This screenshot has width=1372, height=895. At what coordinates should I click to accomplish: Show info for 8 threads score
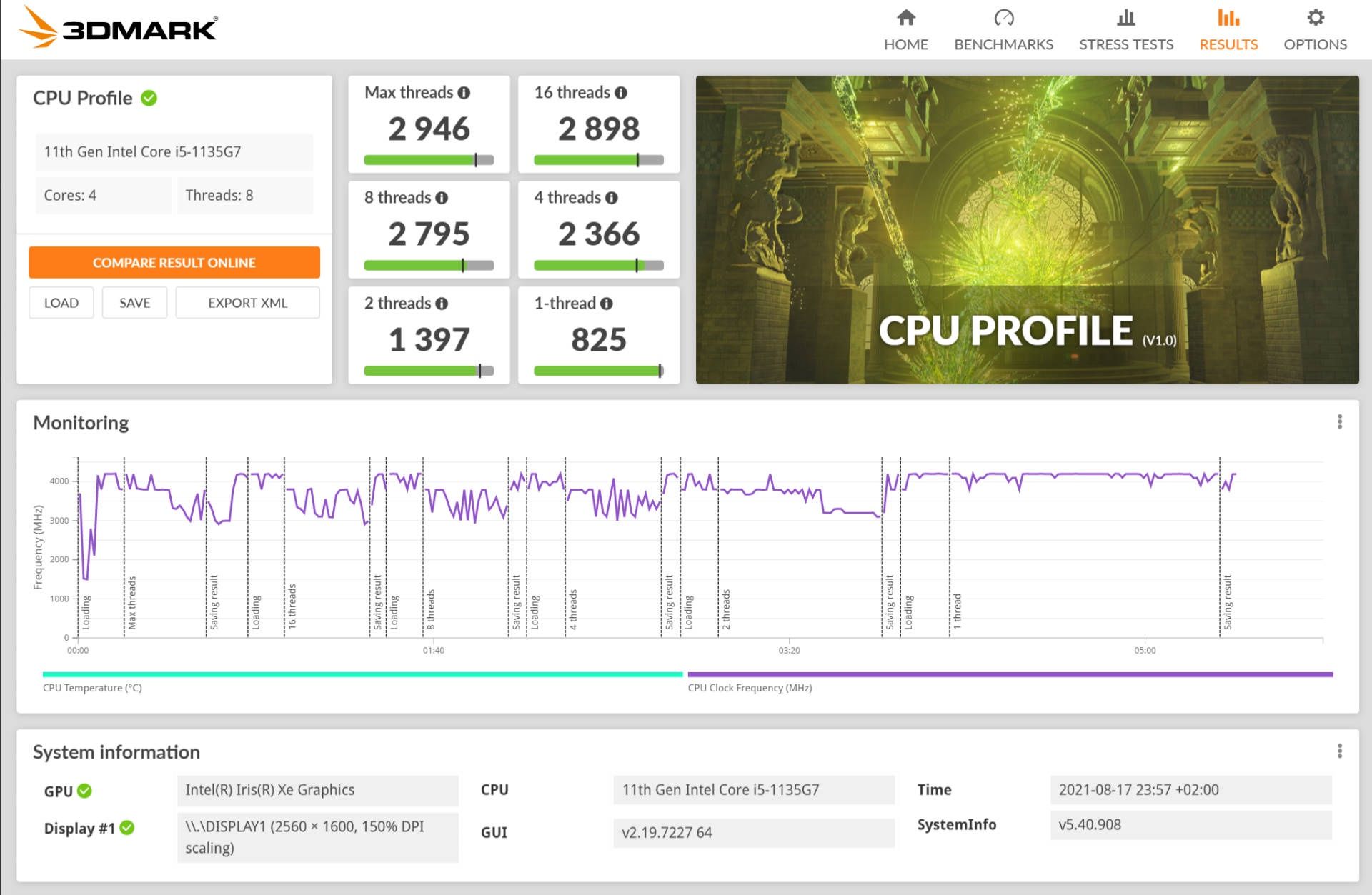(x=442, y=198)
